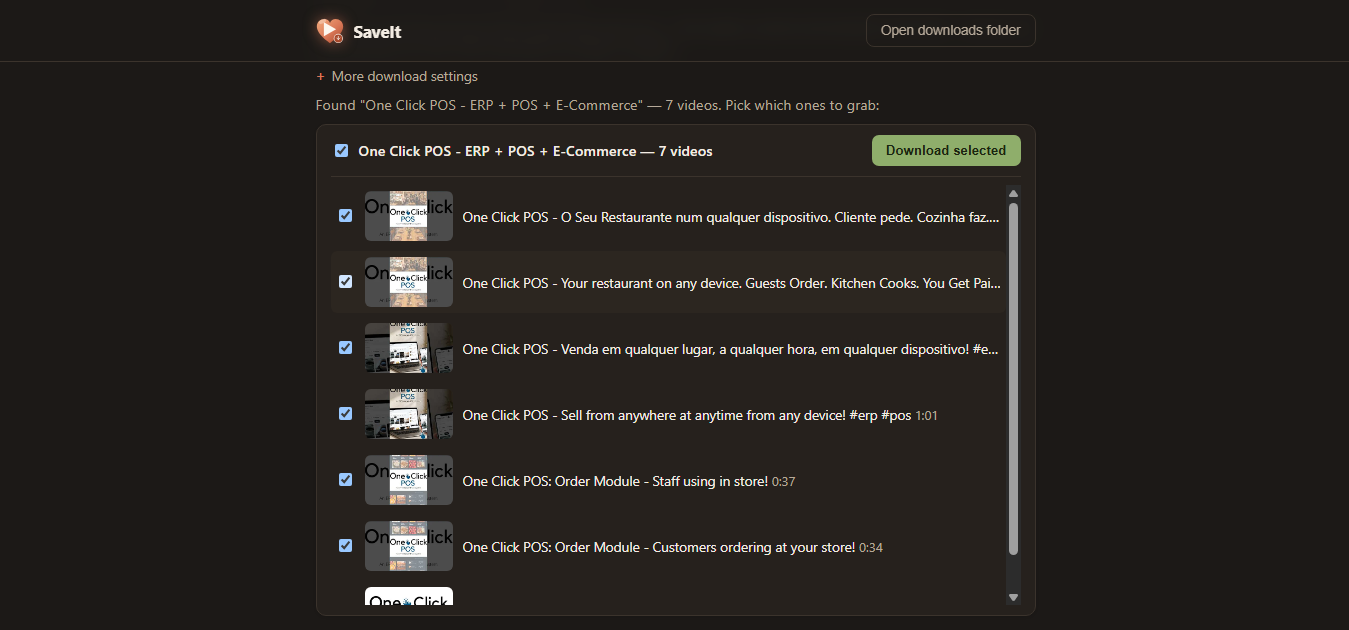Click thumbnail of 'Venda em qualquer lugar' video
Screen dimensions: 1349x630
[409, 348]
